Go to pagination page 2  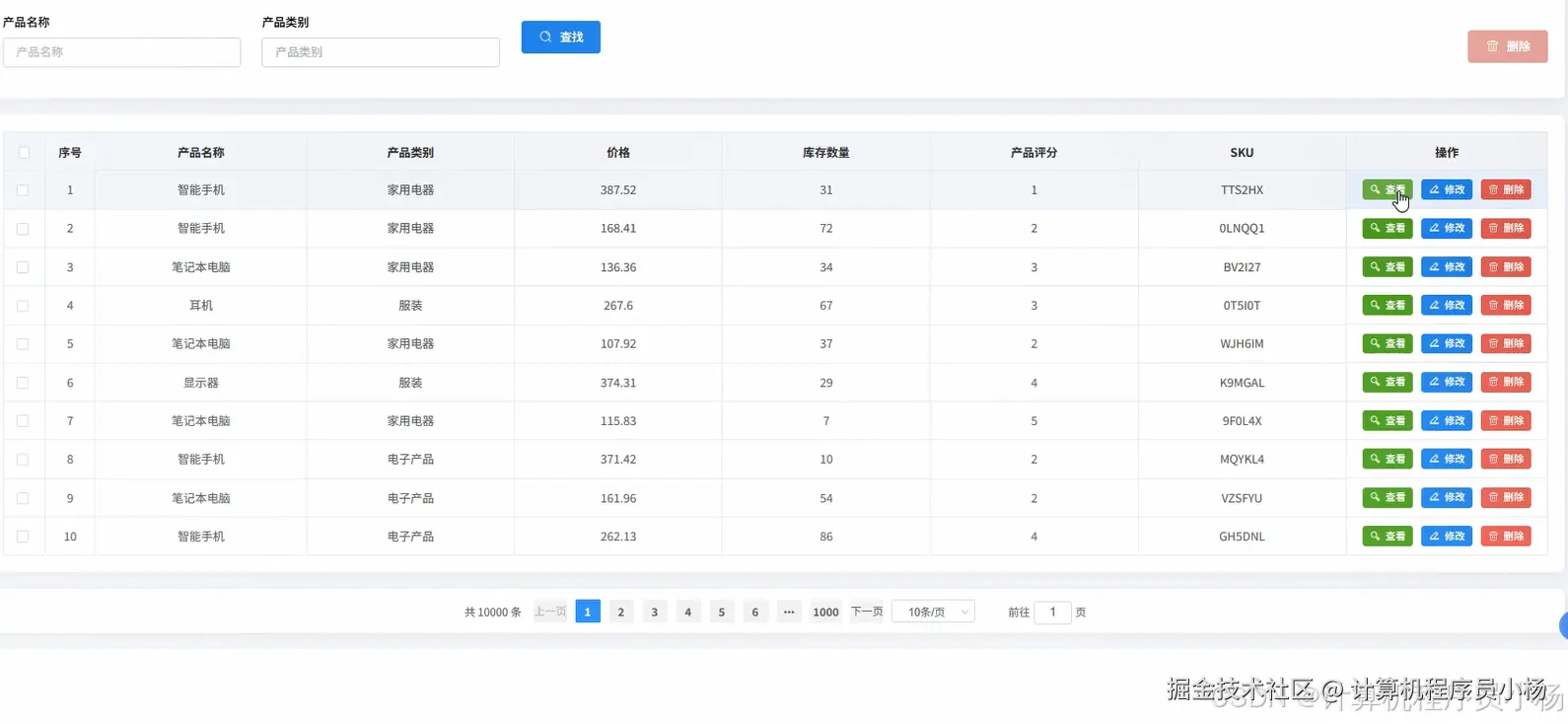[x=621, y=612]
